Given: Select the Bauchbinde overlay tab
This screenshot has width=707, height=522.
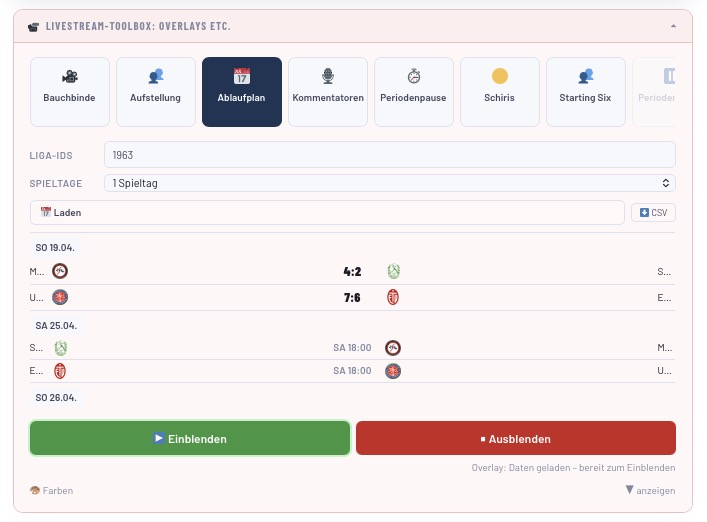Looking at the screenshot, I should [70, 91].
